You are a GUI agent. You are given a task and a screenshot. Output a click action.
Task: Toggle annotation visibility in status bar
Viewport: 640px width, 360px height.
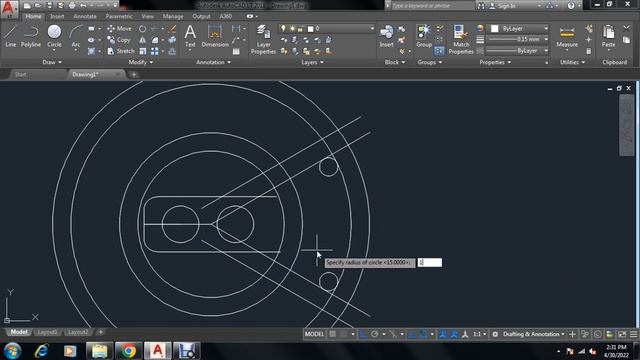click(443, 334)
